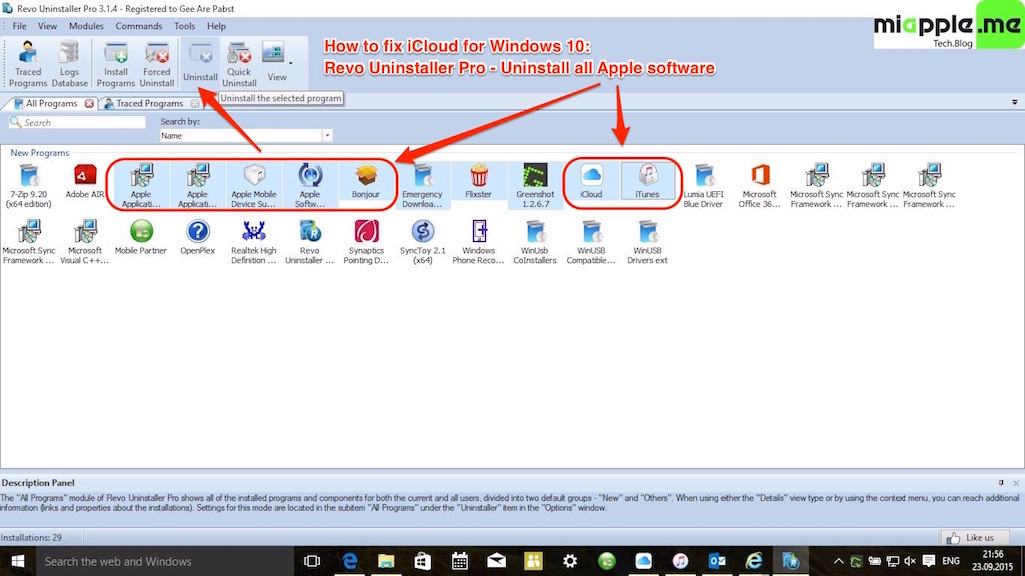The image size is (1025, 576).
Task: Open the Logs Database module
Action: click(70, 63)
